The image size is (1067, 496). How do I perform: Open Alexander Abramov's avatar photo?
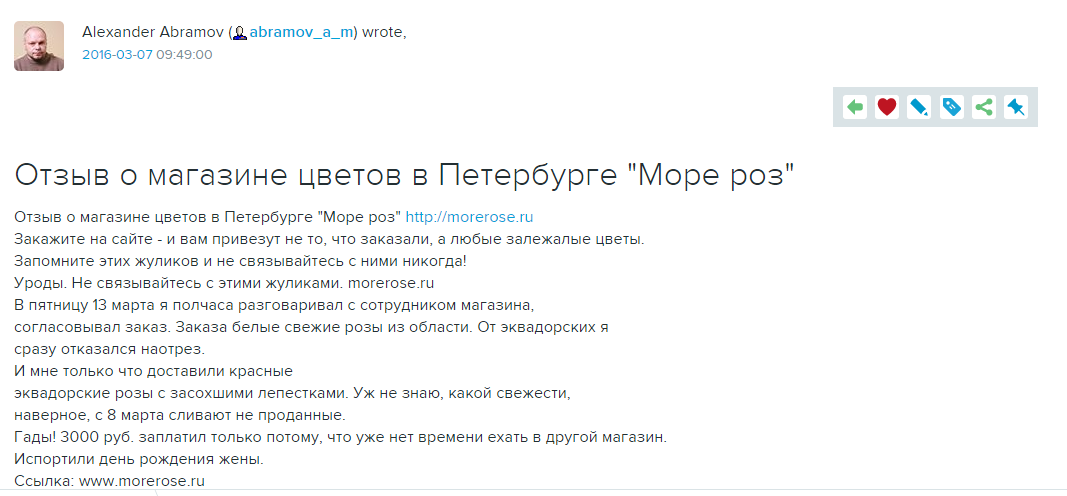[39, 46]
